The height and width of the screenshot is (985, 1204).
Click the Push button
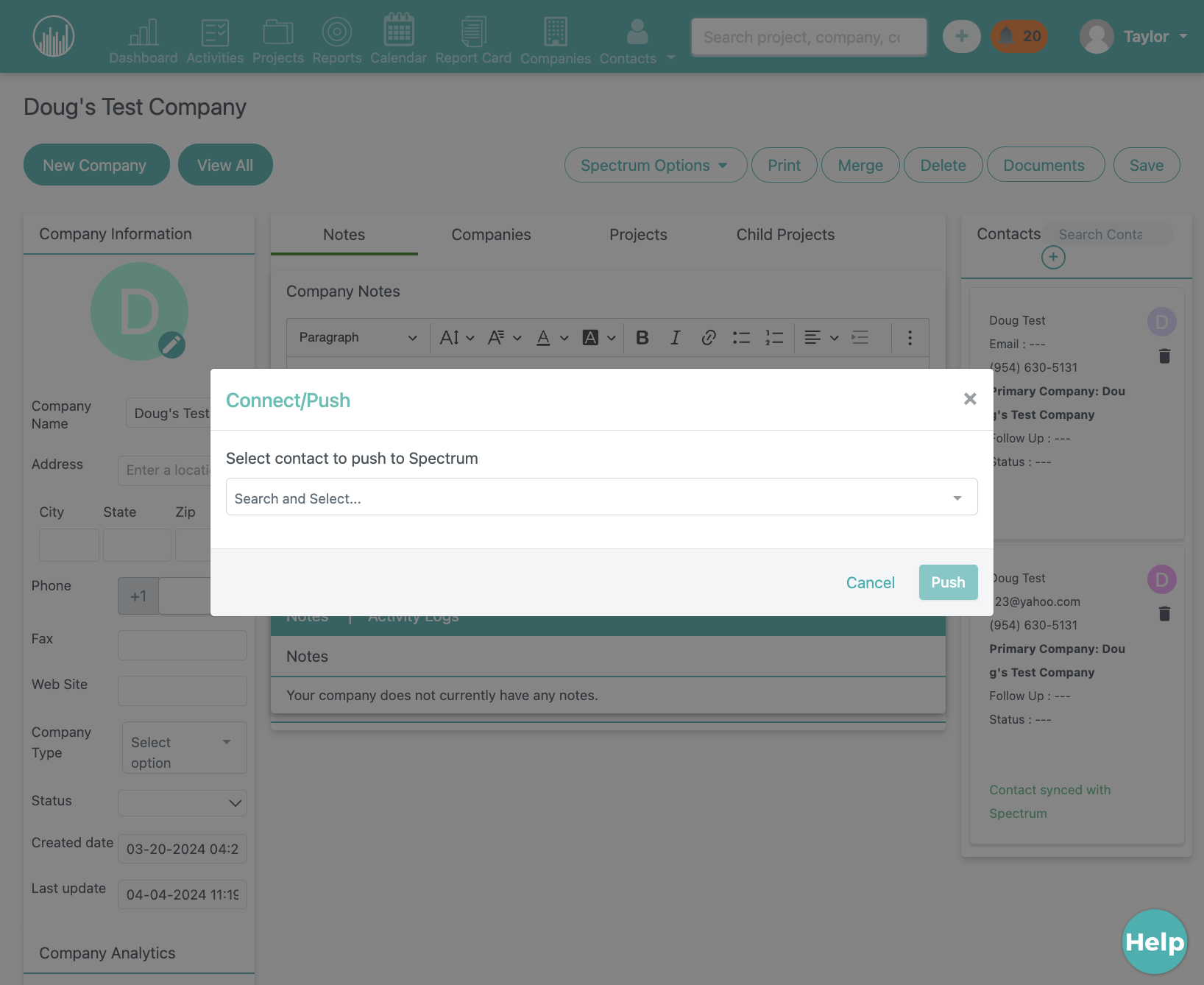click(x=948, y=582)
